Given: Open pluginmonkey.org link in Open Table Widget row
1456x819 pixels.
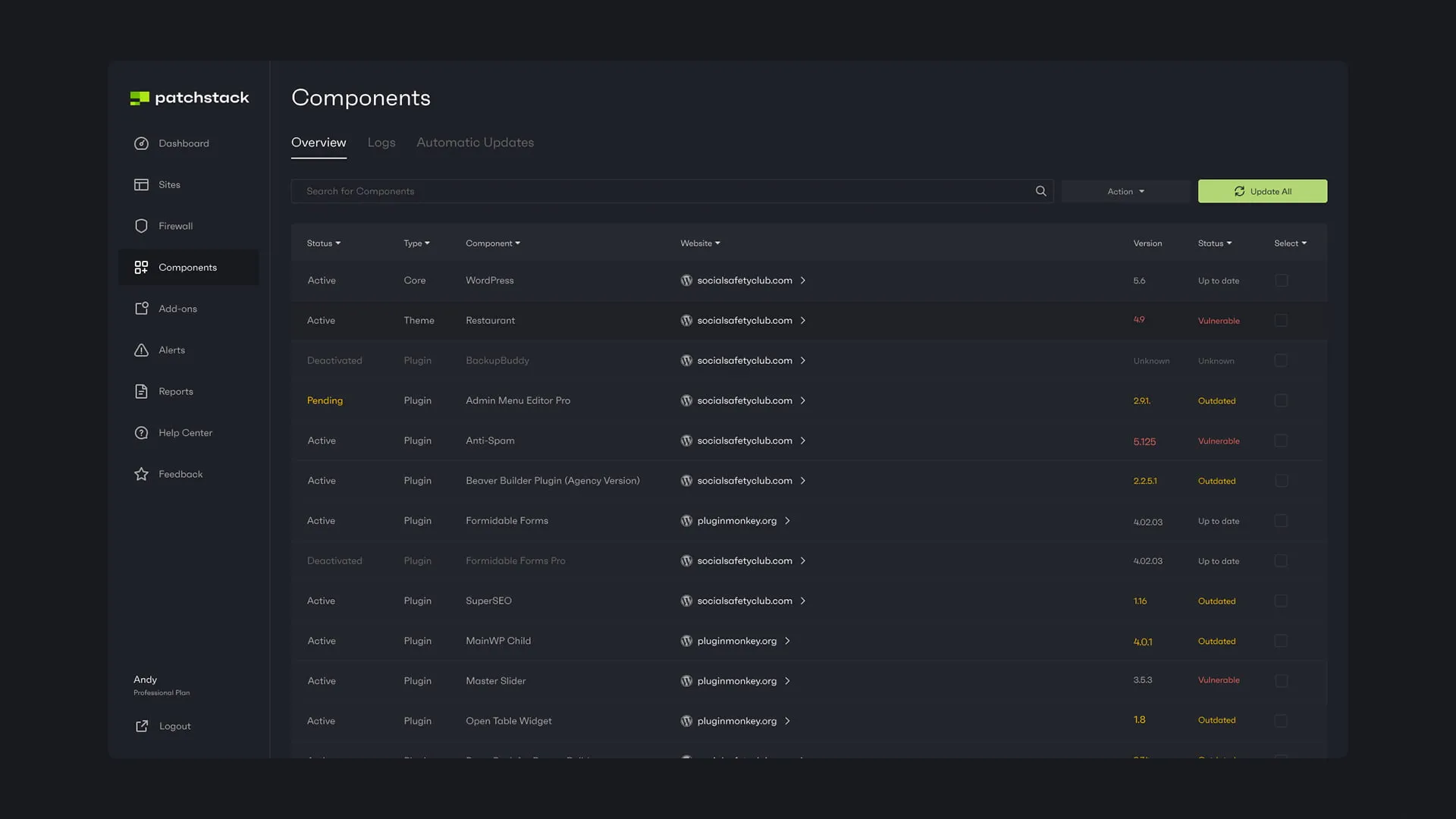Looking at the screenshot, I should coord(737,721).
